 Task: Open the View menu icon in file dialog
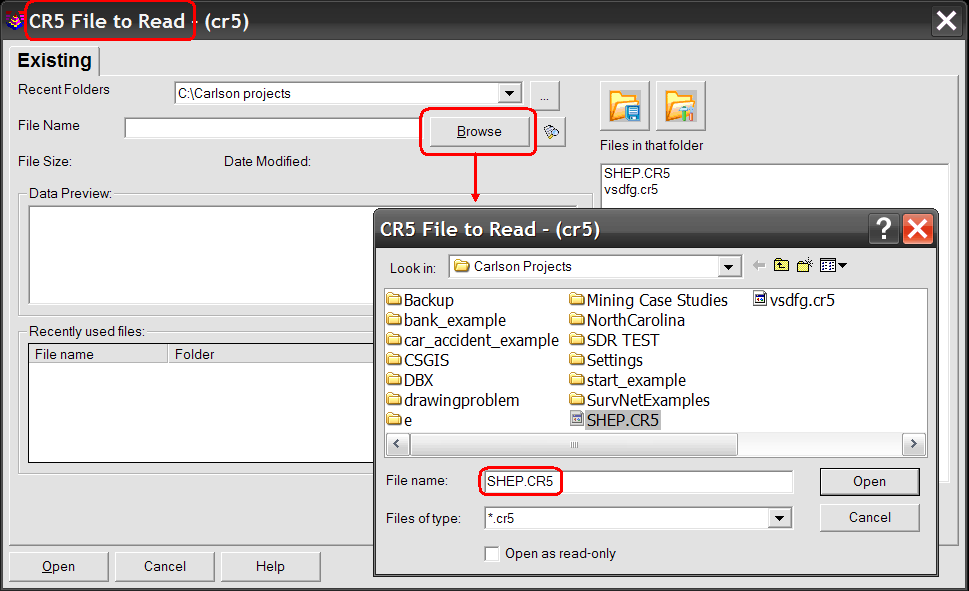click(833, 266)
